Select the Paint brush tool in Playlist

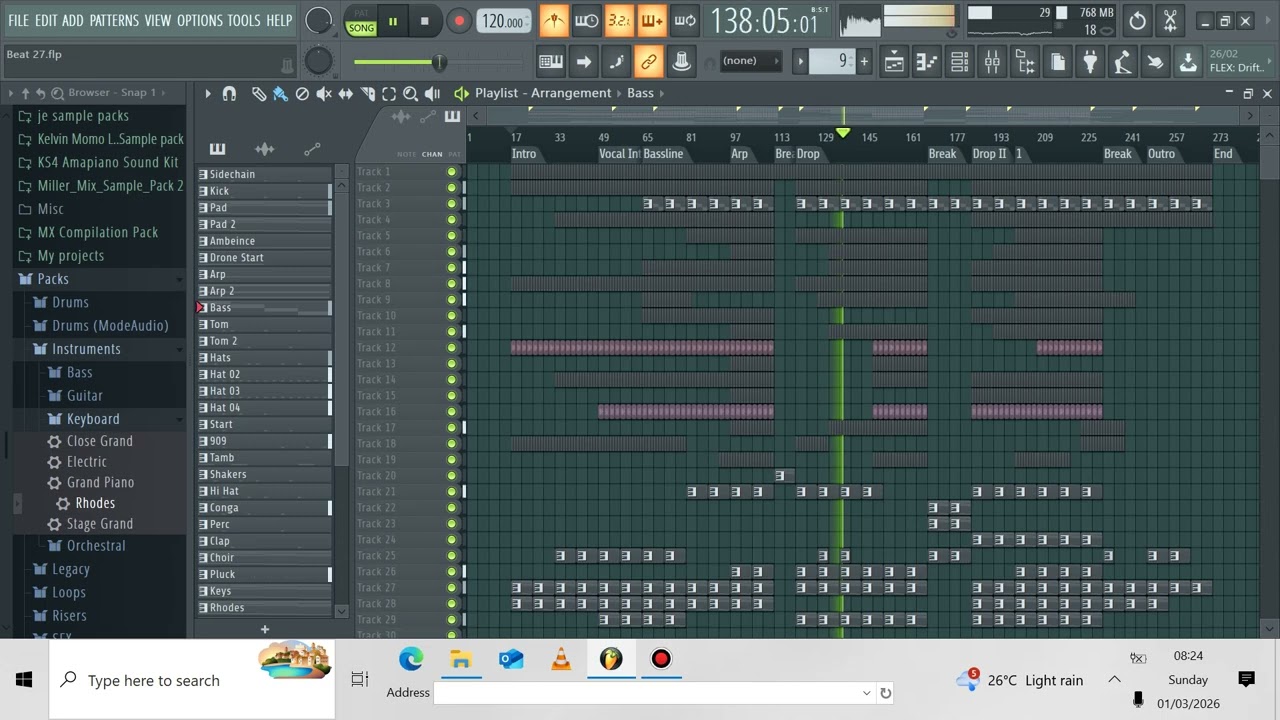coord(280,93)
